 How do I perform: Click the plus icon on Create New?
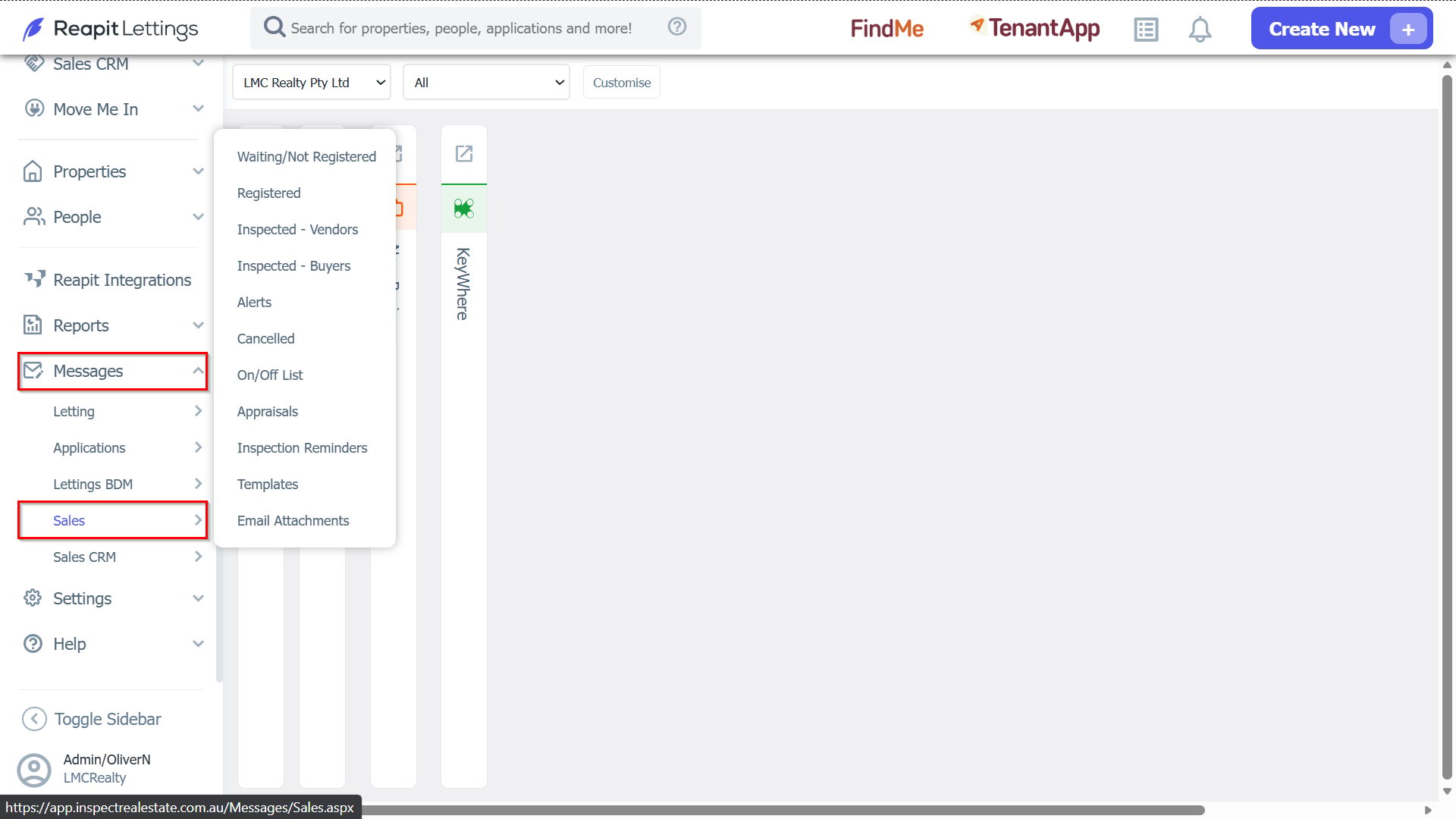tap(1408, 30)
